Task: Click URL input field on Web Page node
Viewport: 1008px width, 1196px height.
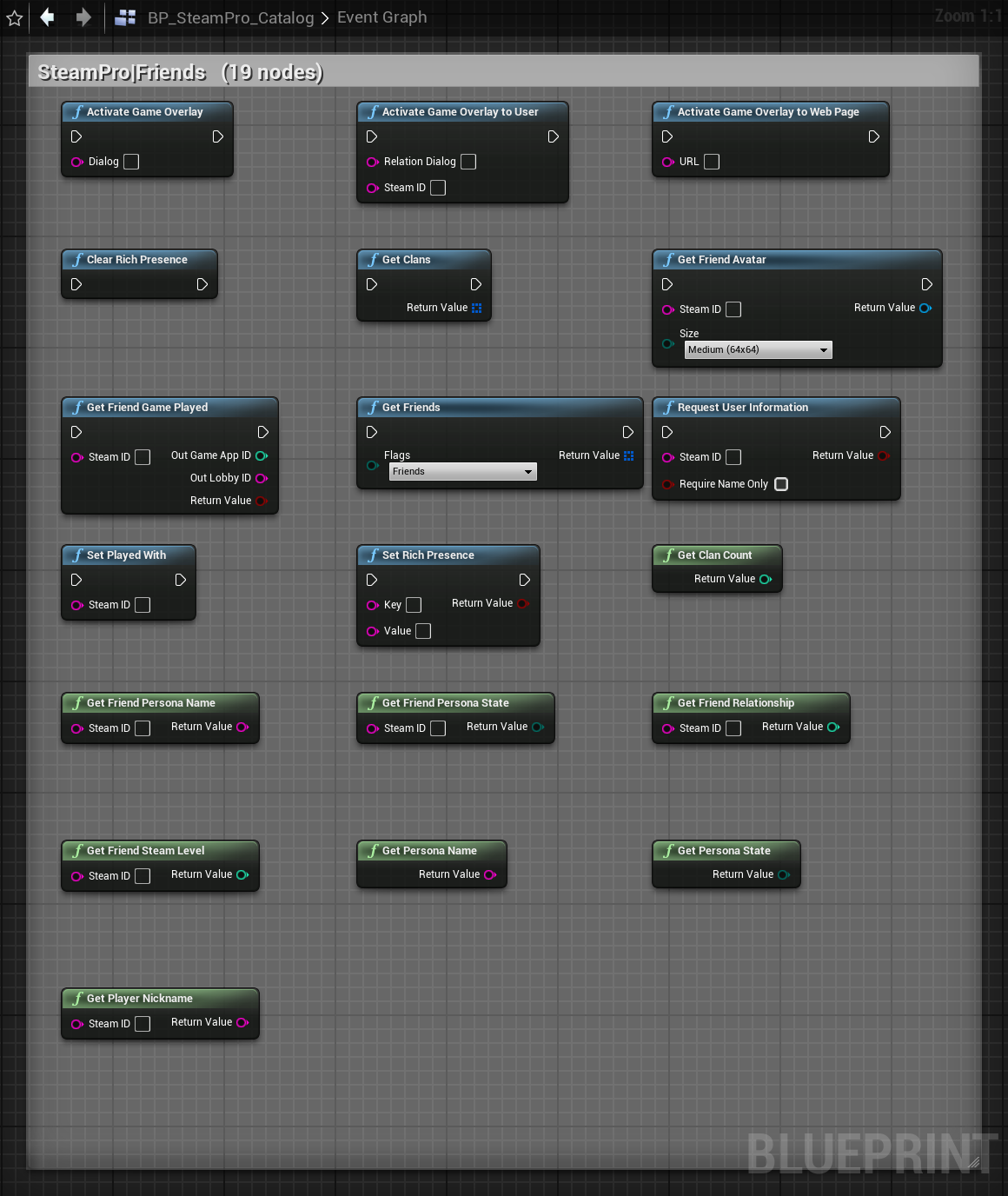Action: click(712, 162)
